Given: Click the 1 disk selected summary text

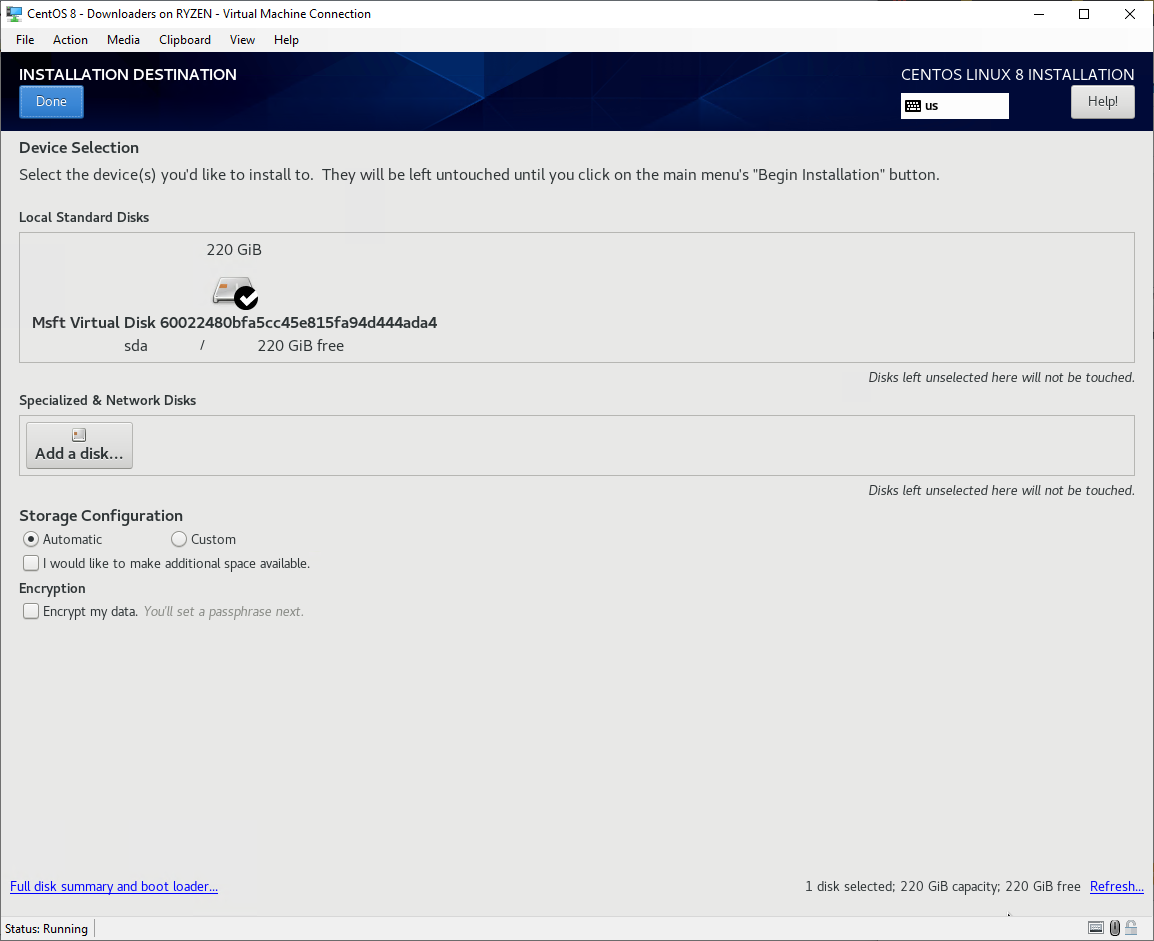Looking at the screenshot, I should [943, 887].
